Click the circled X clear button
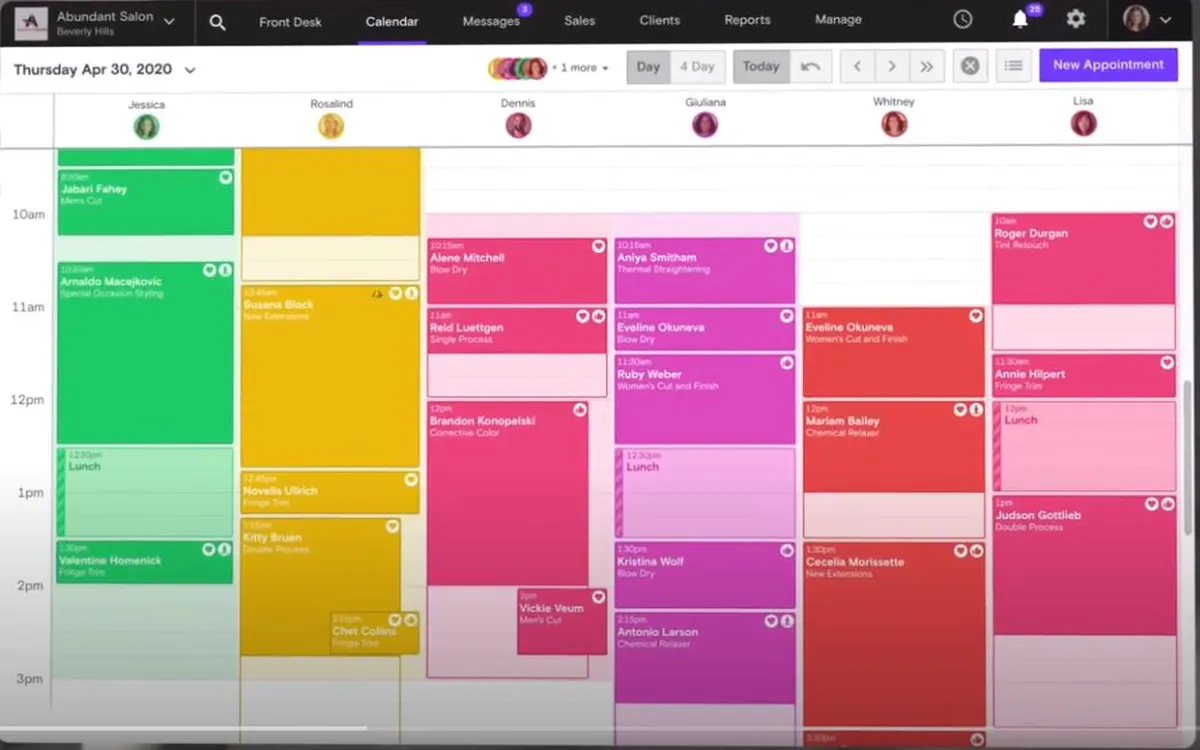The image size is (1200, 750). [x=970, y=67]
